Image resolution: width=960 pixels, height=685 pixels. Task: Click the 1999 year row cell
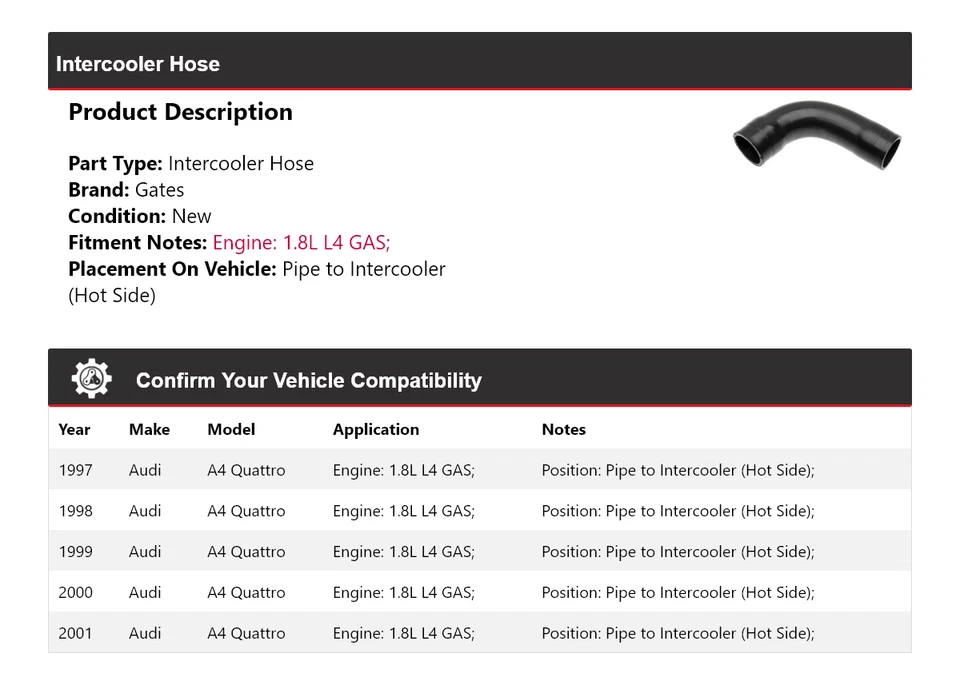[75, 552]
